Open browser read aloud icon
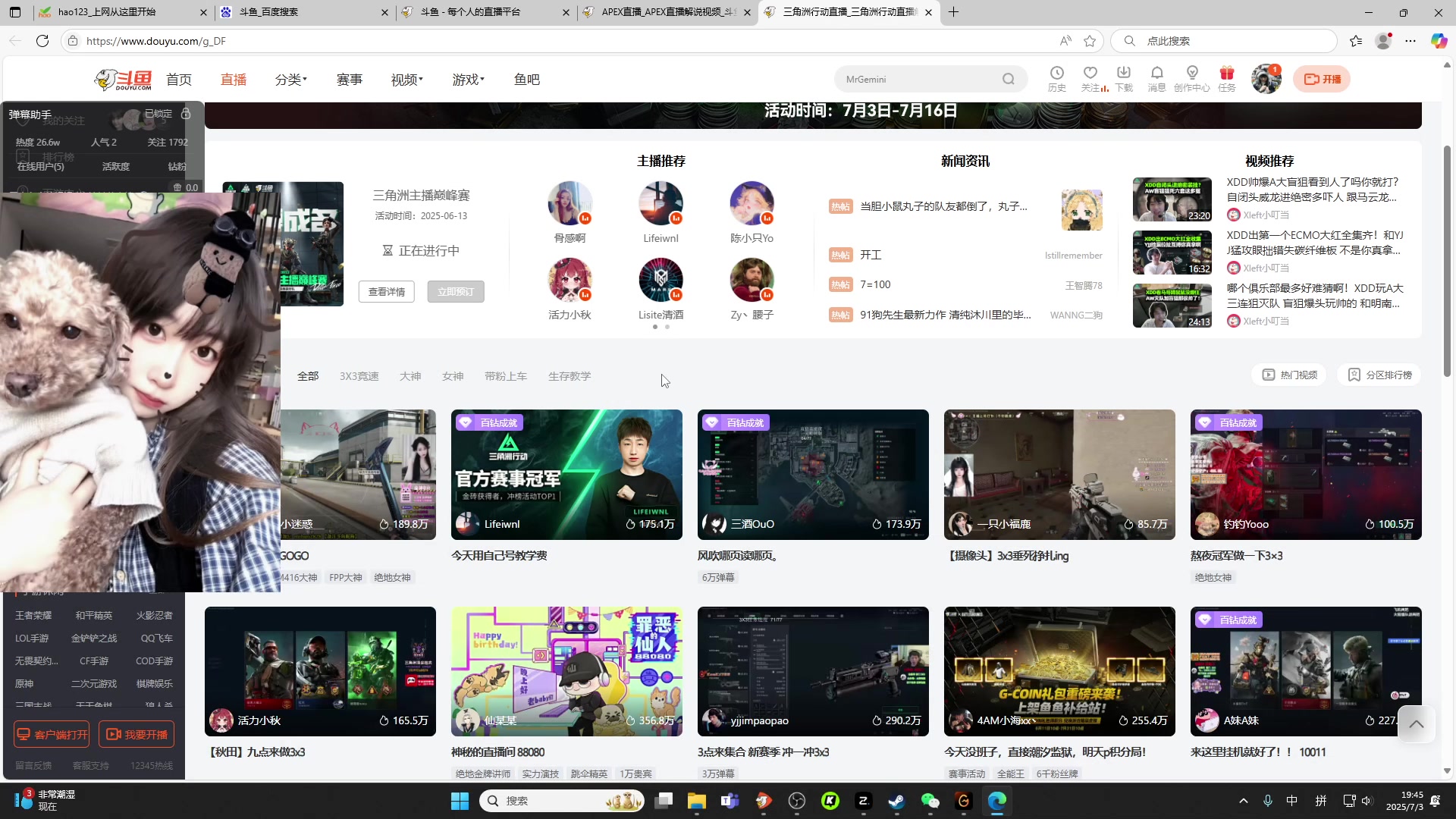Viewport: 1456px width, 819px height. coord(1065,41)
